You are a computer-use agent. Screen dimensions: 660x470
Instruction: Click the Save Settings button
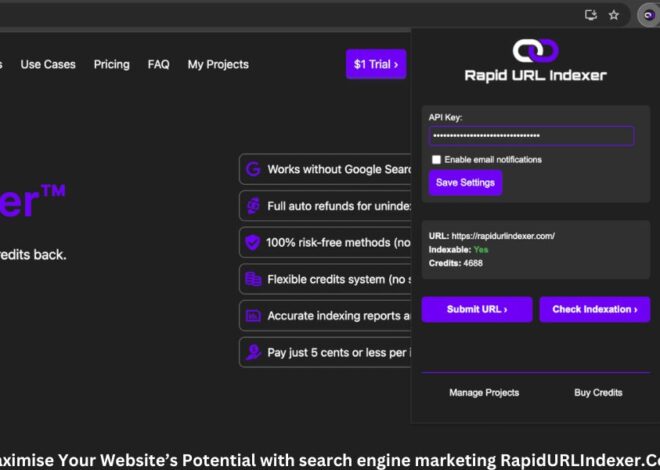(x=465, y=183)
